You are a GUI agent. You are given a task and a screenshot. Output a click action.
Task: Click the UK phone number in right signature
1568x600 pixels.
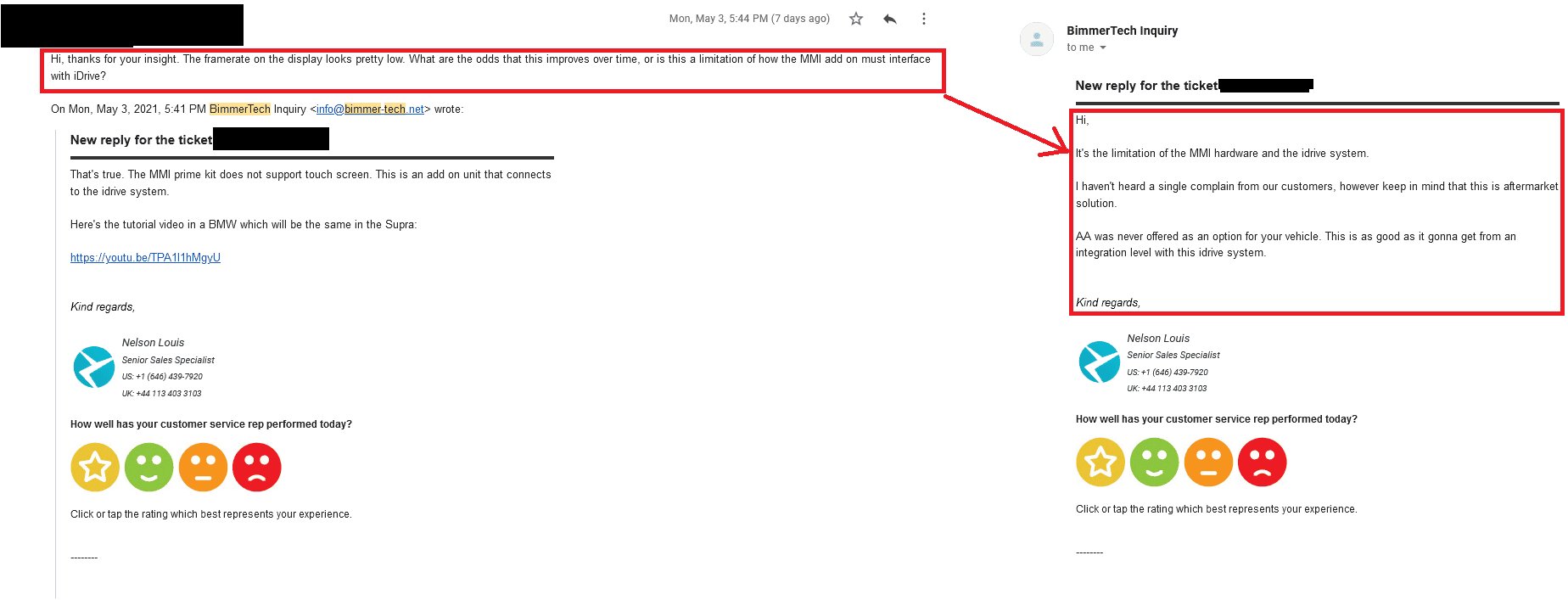coord(1167,389)
